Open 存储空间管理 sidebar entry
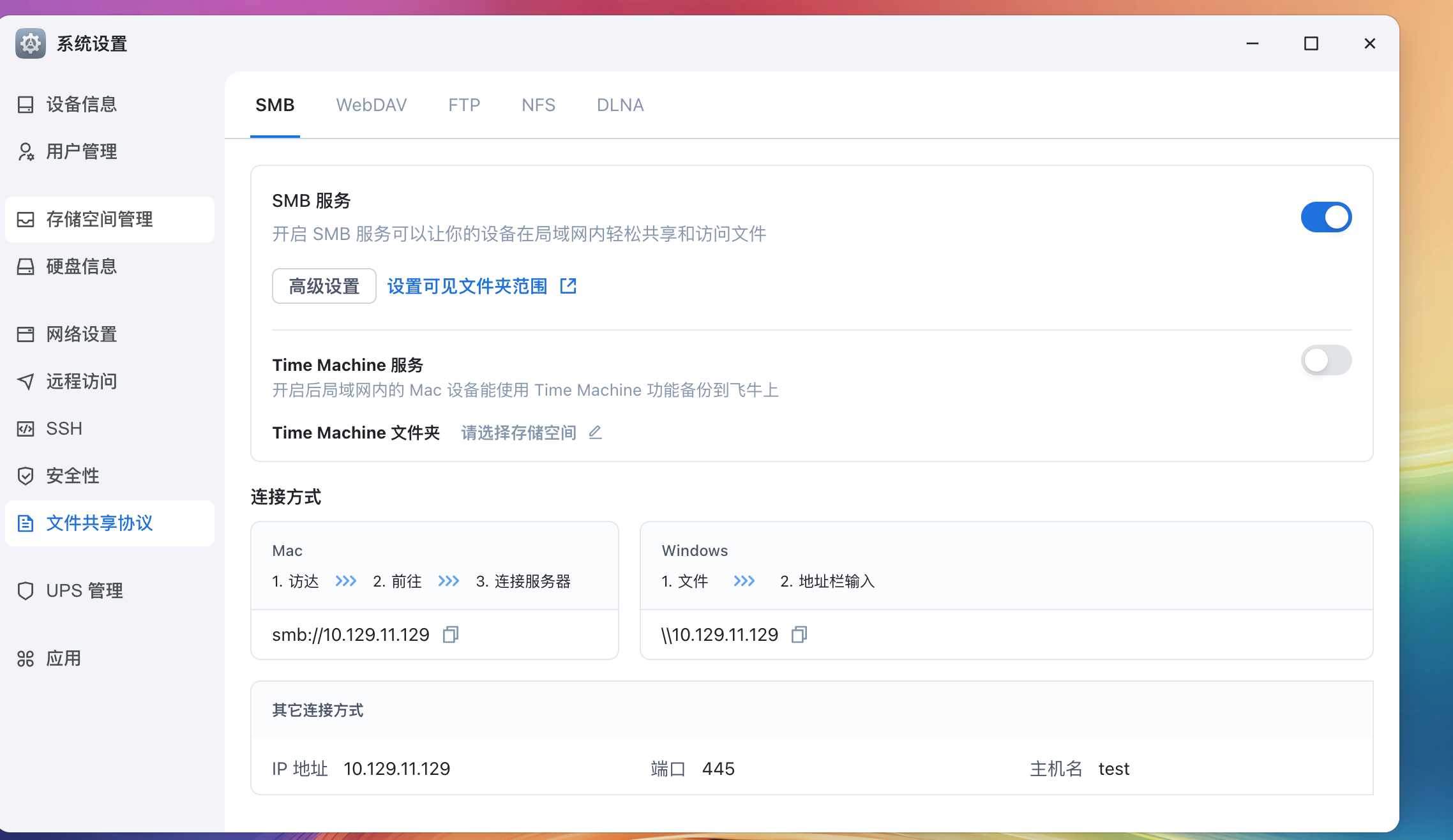This screenshot has height=840, width=1453. 110,220
